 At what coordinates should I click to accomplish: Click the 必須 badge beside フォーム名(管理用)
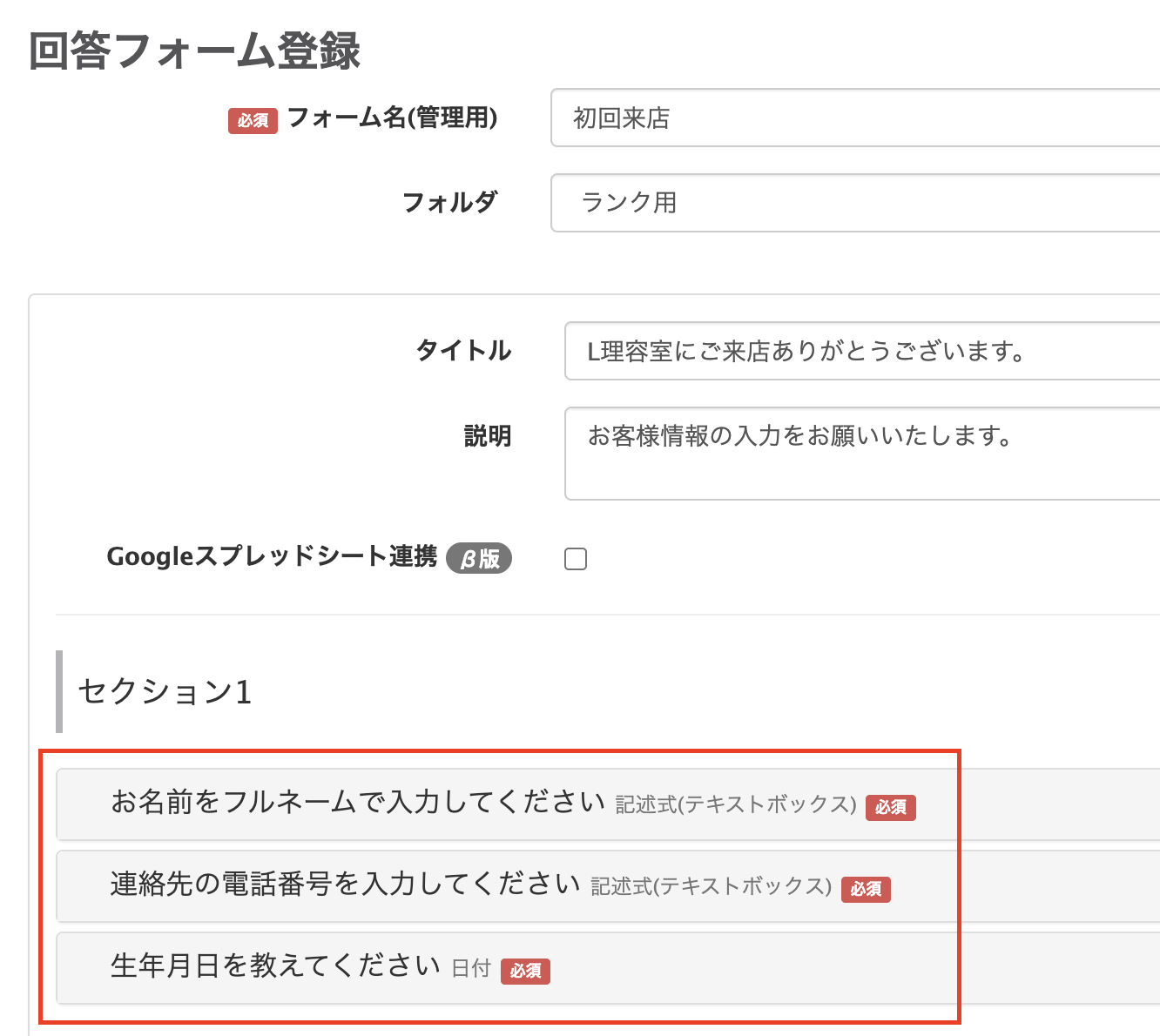coord(252,120)
